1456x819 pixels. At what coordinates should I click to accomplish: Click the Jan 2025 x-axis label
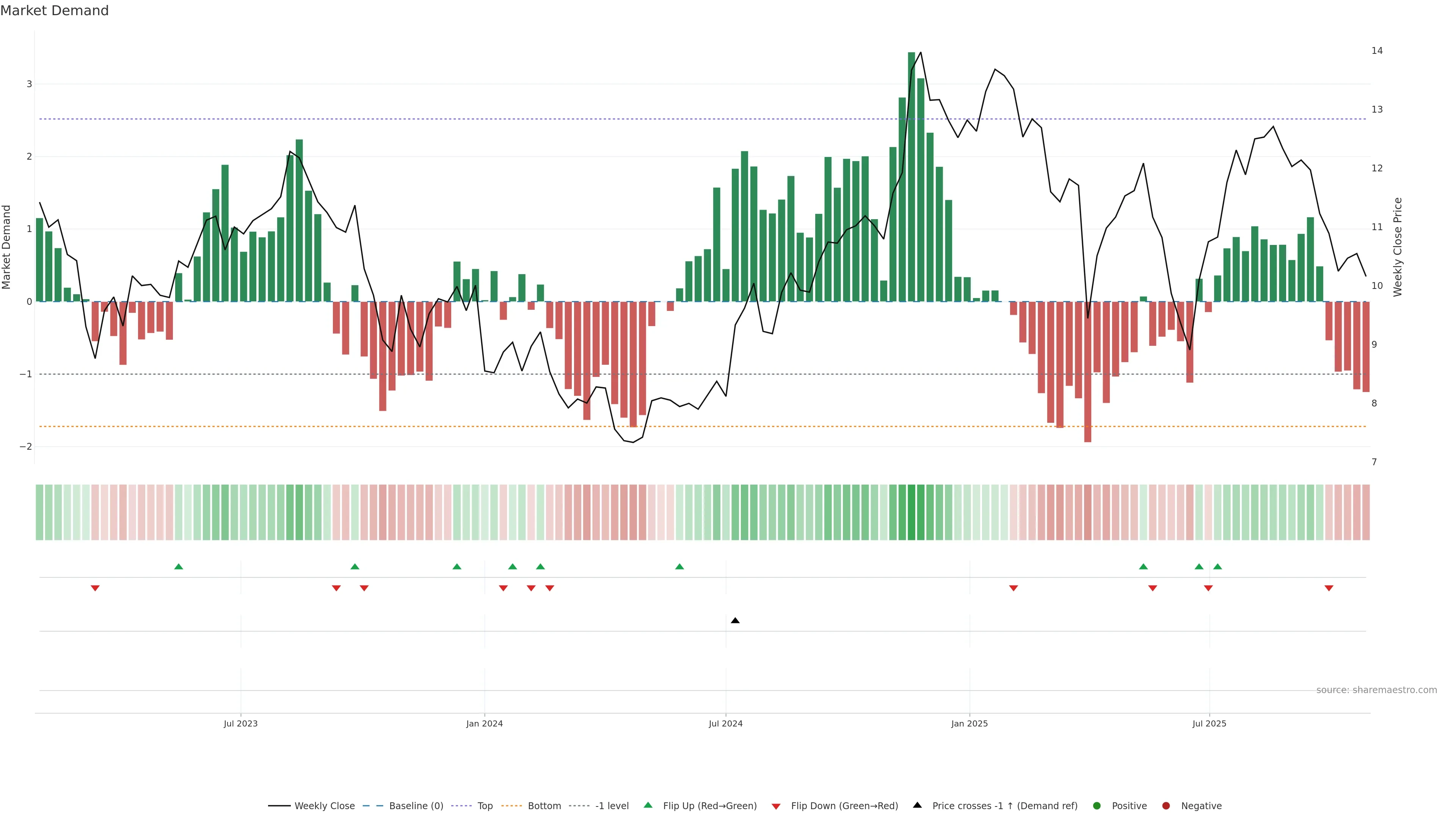(x=970, y=723)
